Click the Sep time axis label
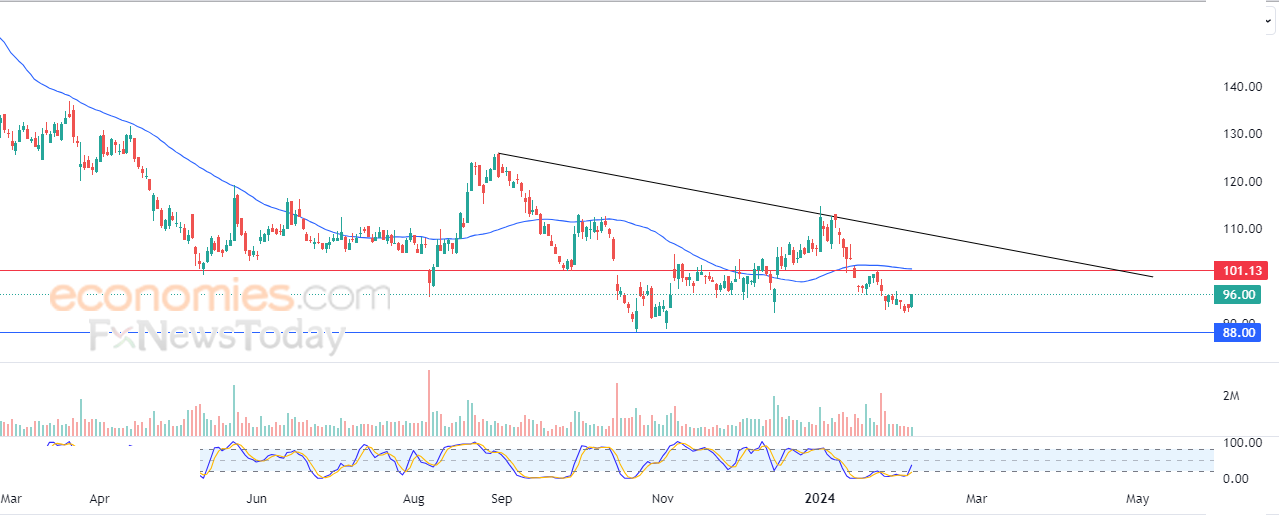Screen dimensions: 1279x517 tap(501, 497)
